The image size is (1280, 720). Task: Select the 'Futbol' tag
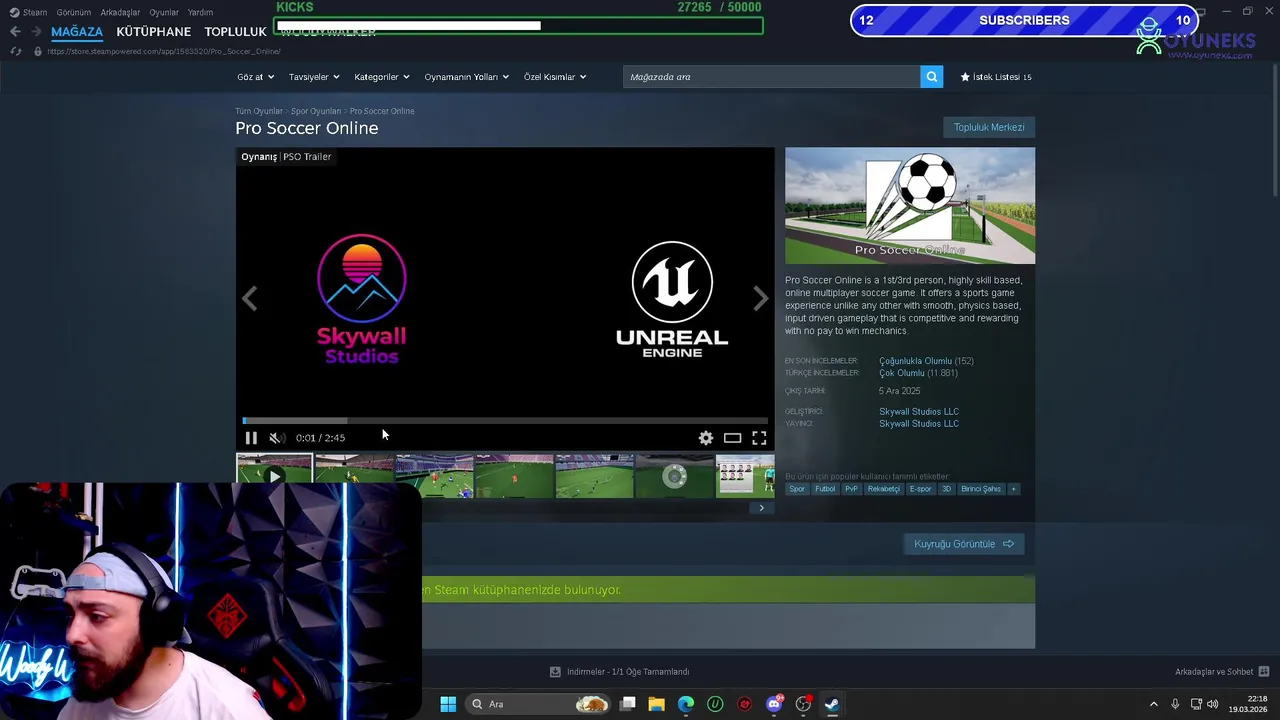point(825,489)
